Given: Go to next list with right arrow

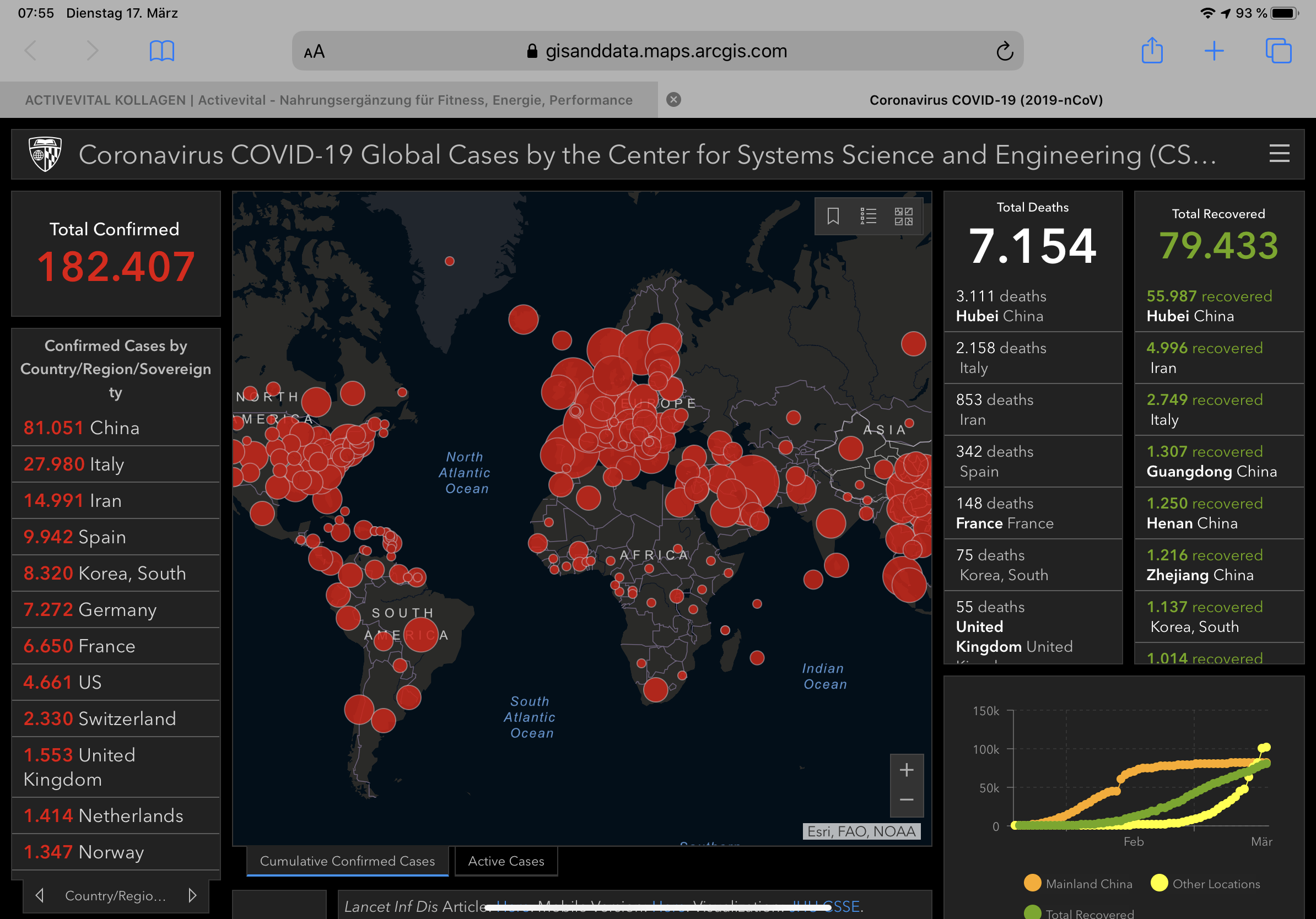Looking at the screenshot, I should coord(192,895).
